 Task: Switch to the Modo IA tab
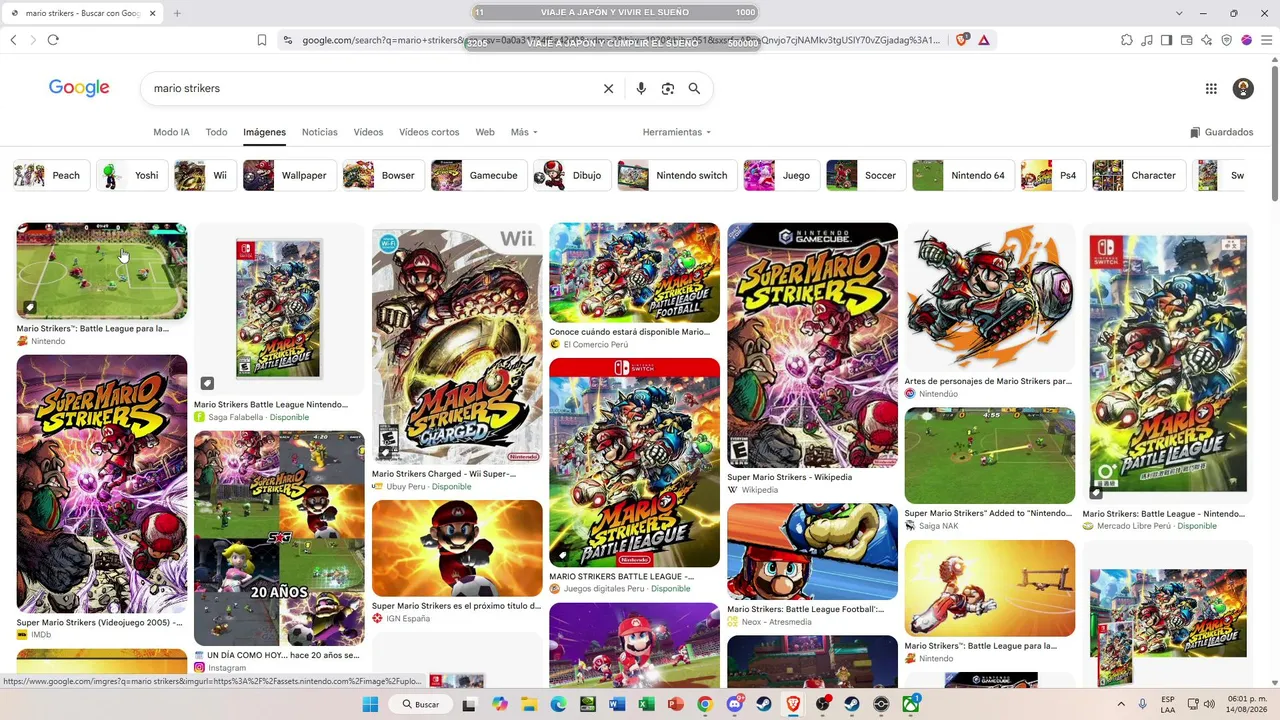171,132
